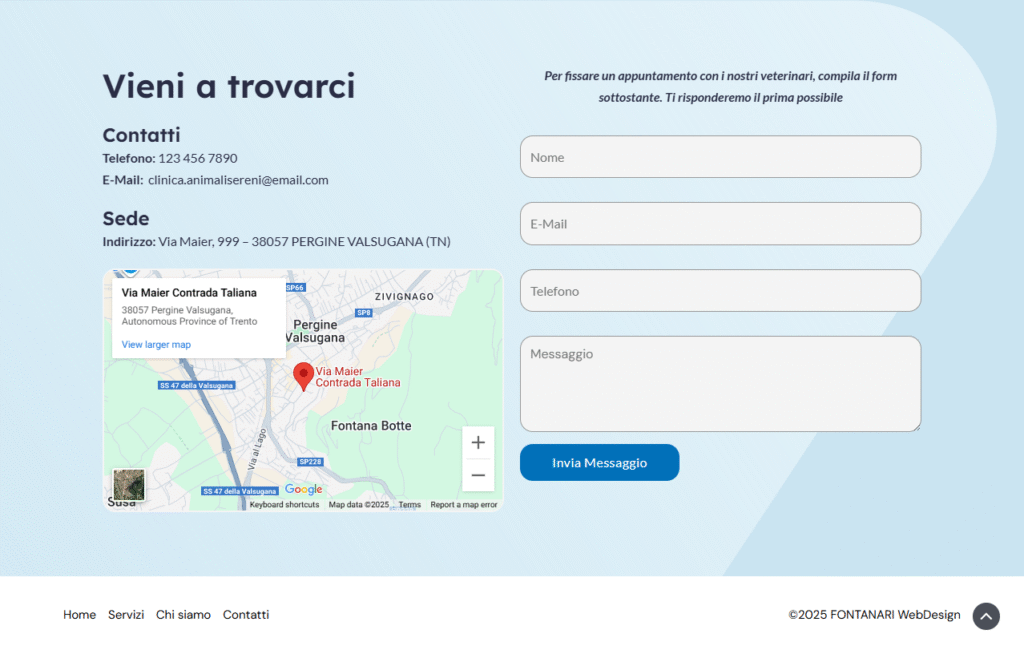Click Report a map error
Image resolution: width=1024 pixels, height=654 pixels.
tap(463, 505)
